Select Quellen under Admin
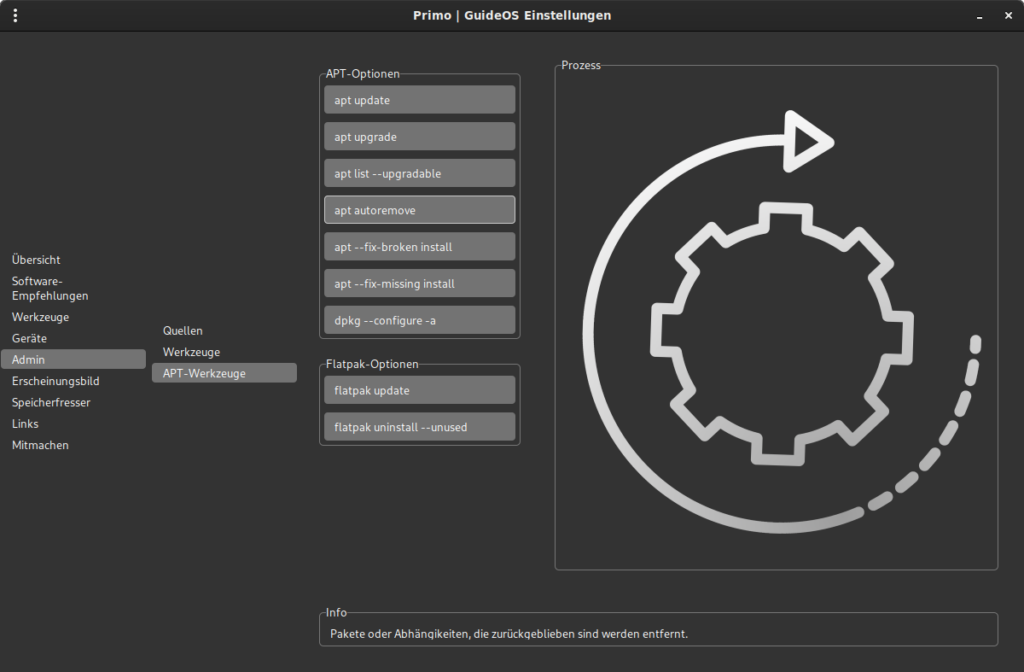Viewport: 1024px width, 672px height. click(183, 330)
